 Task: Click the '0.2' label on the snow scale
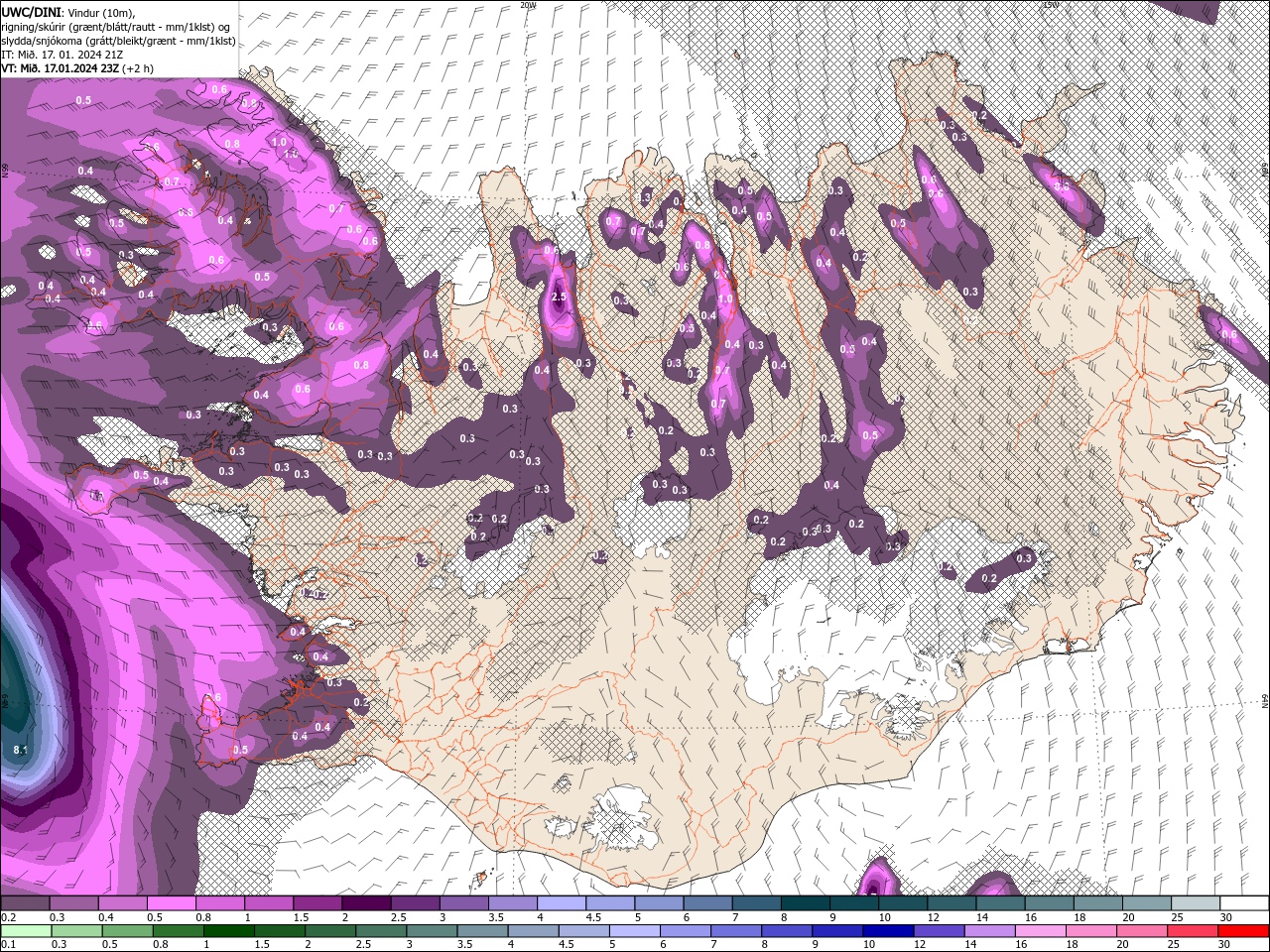(x=8, y=917)
